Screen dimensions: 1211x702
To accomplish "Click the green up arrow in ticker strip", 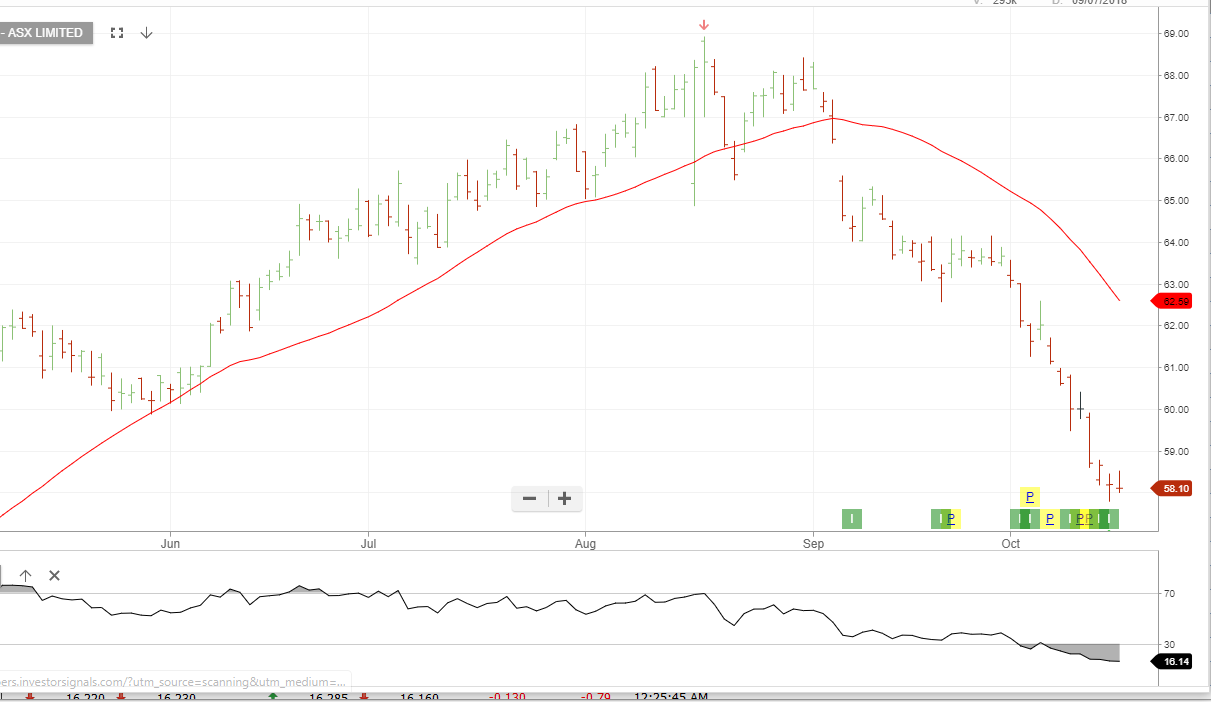I will (274, 696).
